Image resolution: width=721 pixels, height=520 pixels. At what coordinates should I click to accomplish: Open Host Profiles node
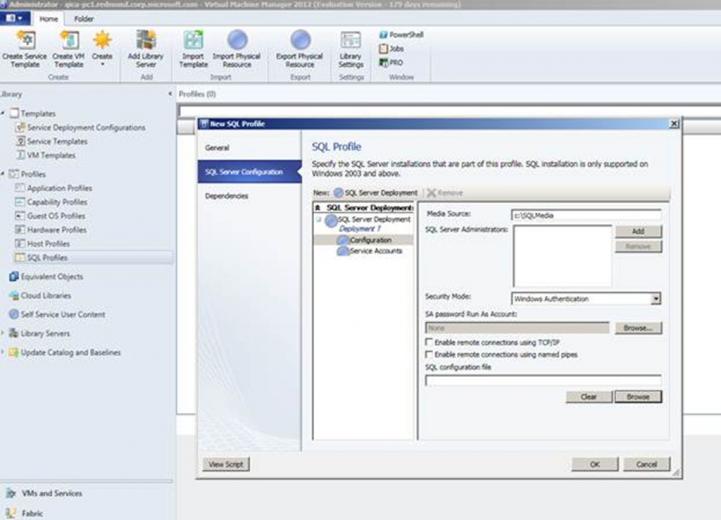coord(48,243)
